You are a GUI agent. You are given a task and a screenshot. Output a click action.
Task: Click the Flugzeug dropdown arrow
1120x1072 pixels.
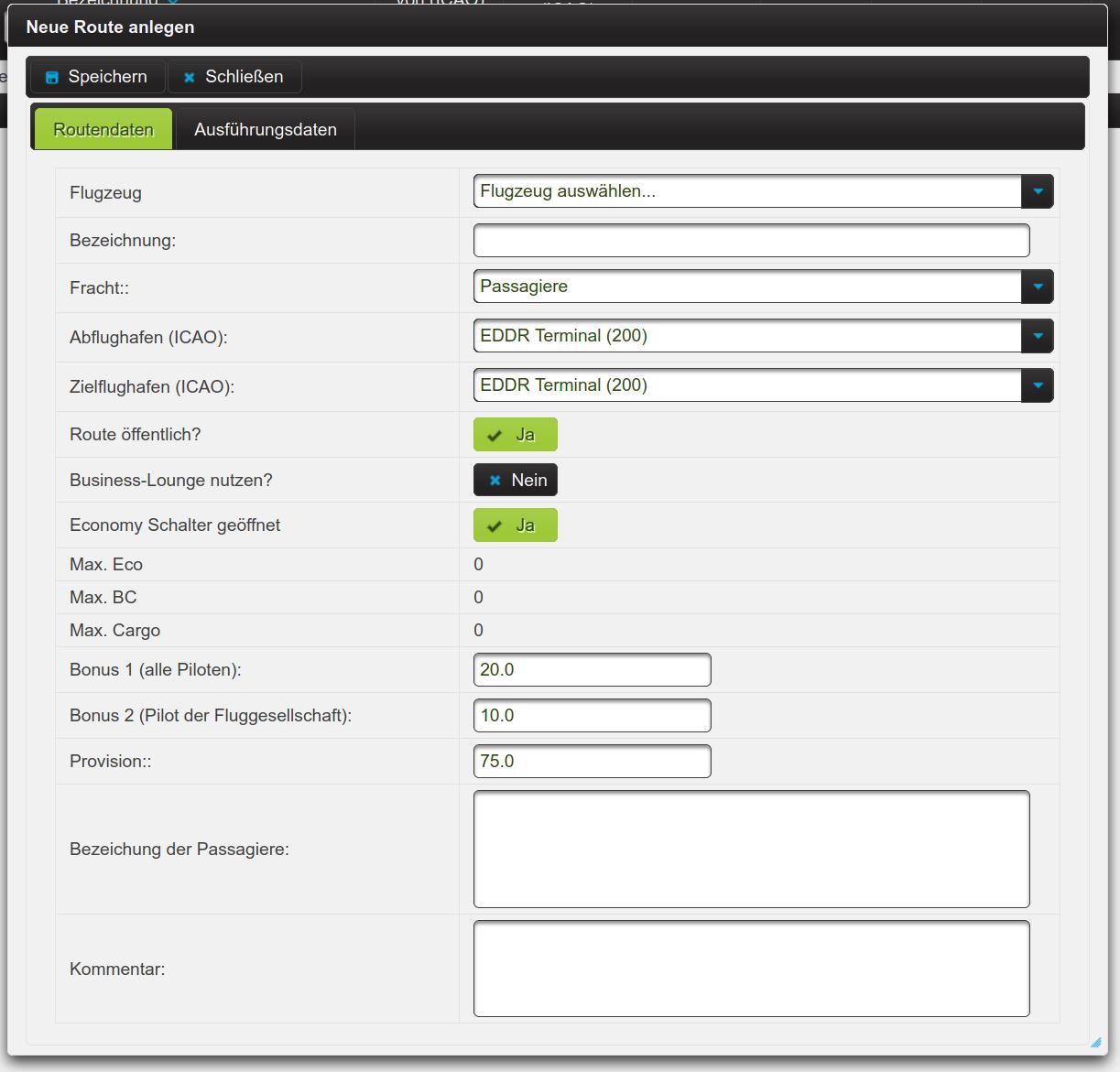click(x=1038, y=192)
